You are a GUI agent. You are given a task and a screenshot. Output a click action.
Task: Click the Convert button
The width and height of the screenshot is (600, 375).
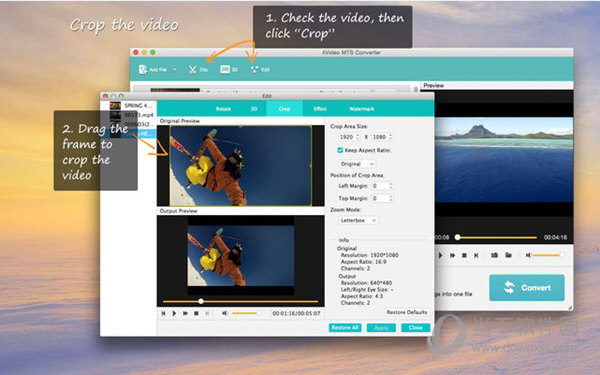point(527,288)
